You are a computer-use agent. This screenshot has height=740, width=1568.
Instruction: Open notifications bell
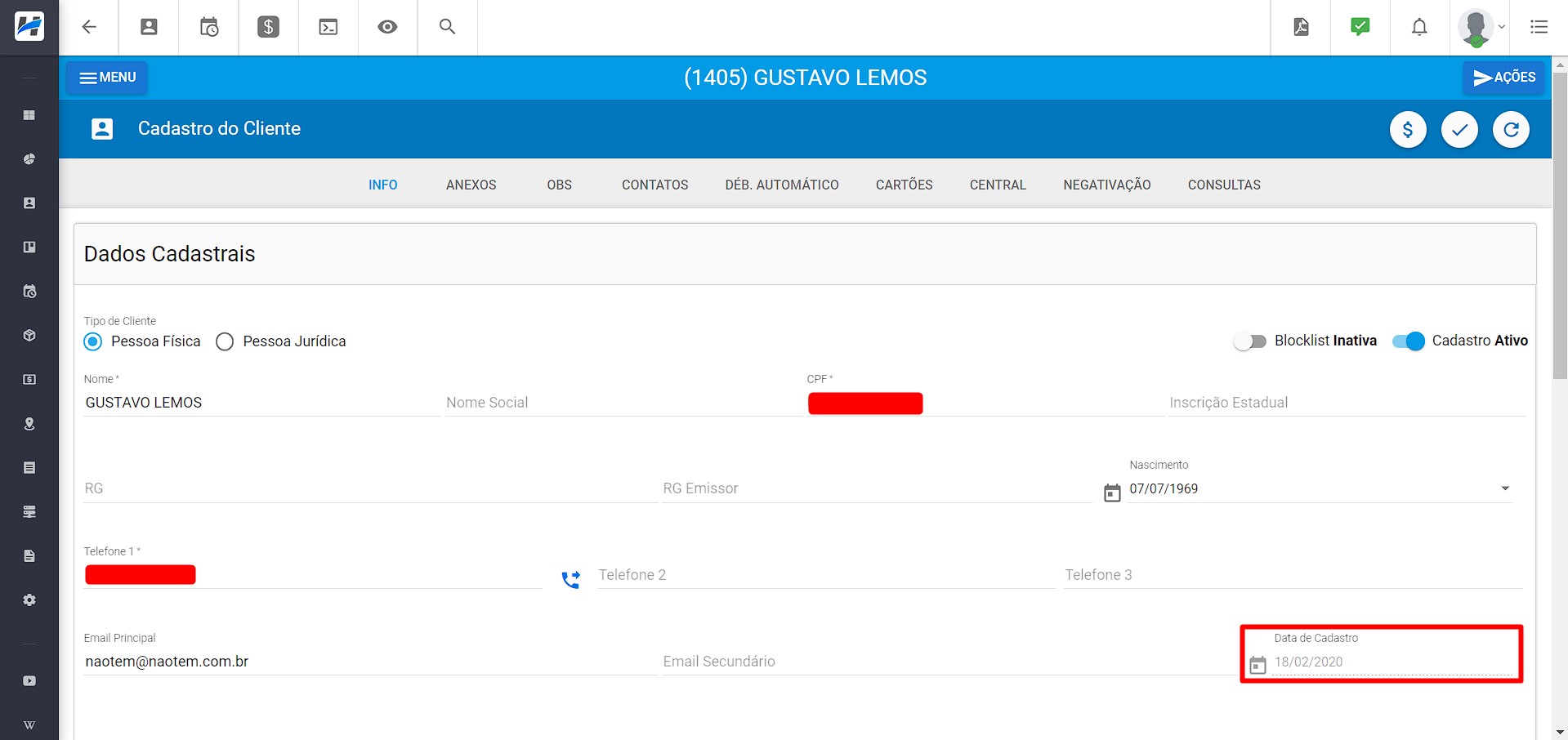click(1419, 27)
